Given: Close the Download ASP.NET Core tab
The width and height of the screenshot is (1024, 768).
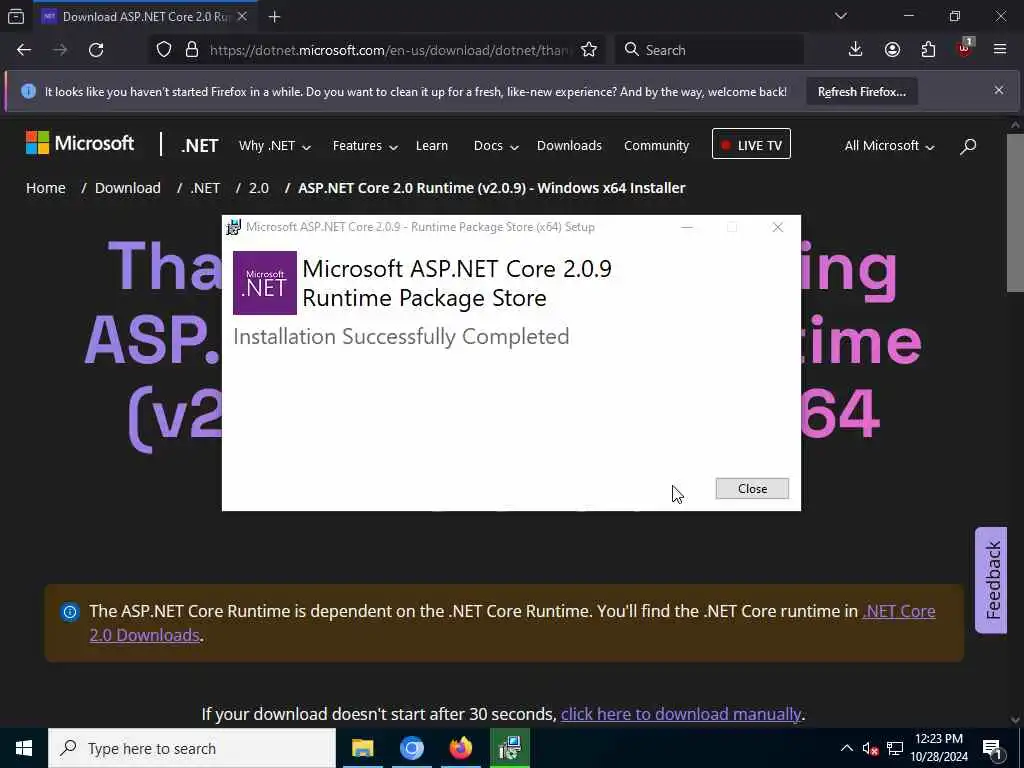Looking at the screenshot, I should click(242, 17).
